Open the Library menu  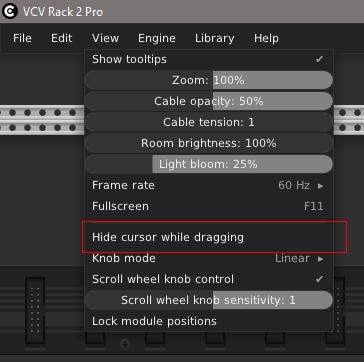[x=214, y=38]
